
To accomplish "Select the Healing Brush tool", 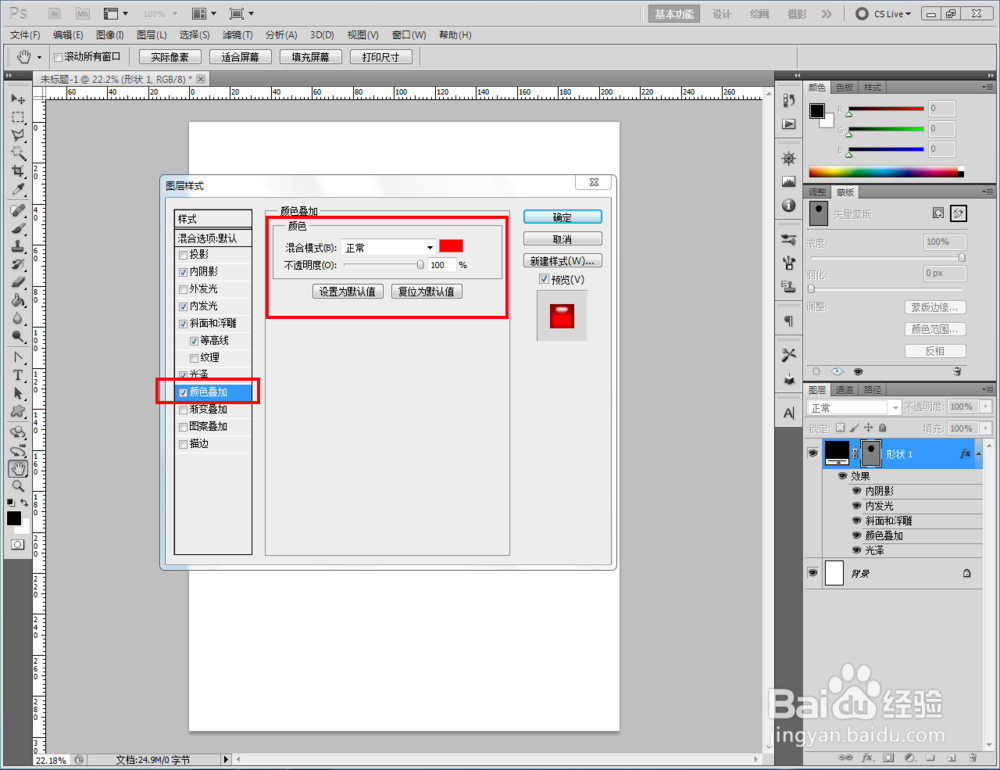I will (x=18, y=211).
